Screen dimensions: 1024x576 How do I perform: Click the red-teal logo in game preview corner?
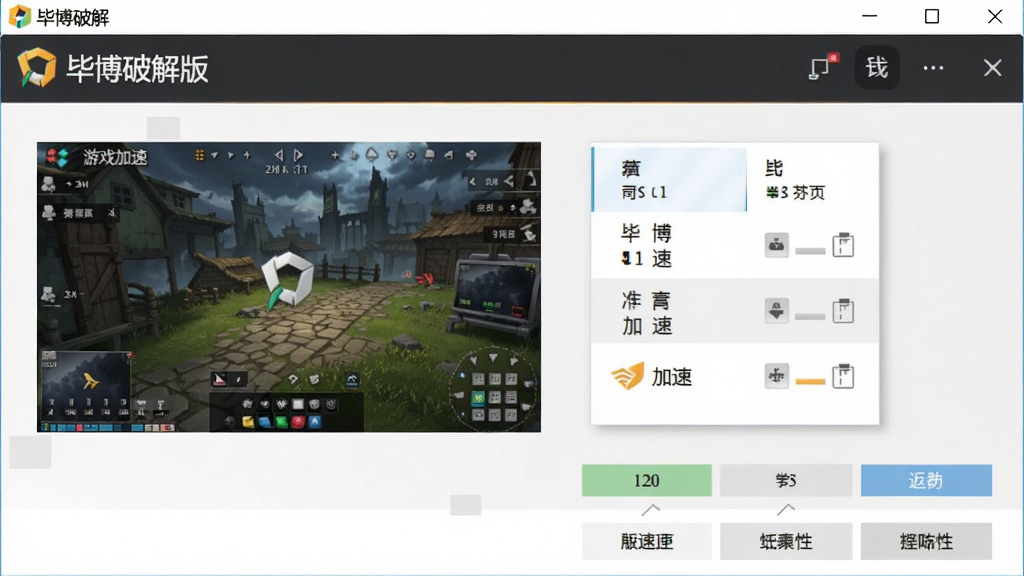click(57, 157)
